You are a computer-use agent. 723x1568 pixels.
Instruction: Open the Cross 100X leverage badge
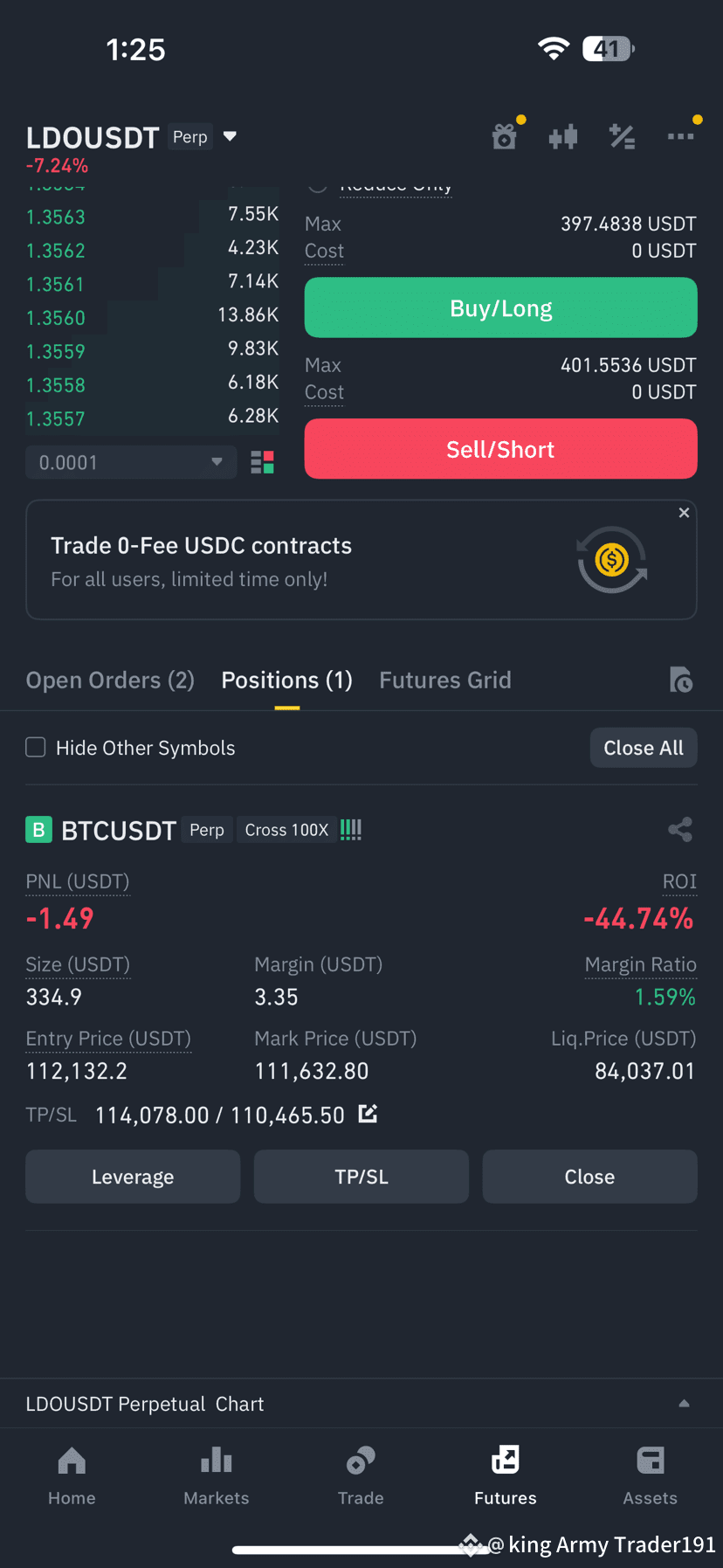(x=286, y=830)
